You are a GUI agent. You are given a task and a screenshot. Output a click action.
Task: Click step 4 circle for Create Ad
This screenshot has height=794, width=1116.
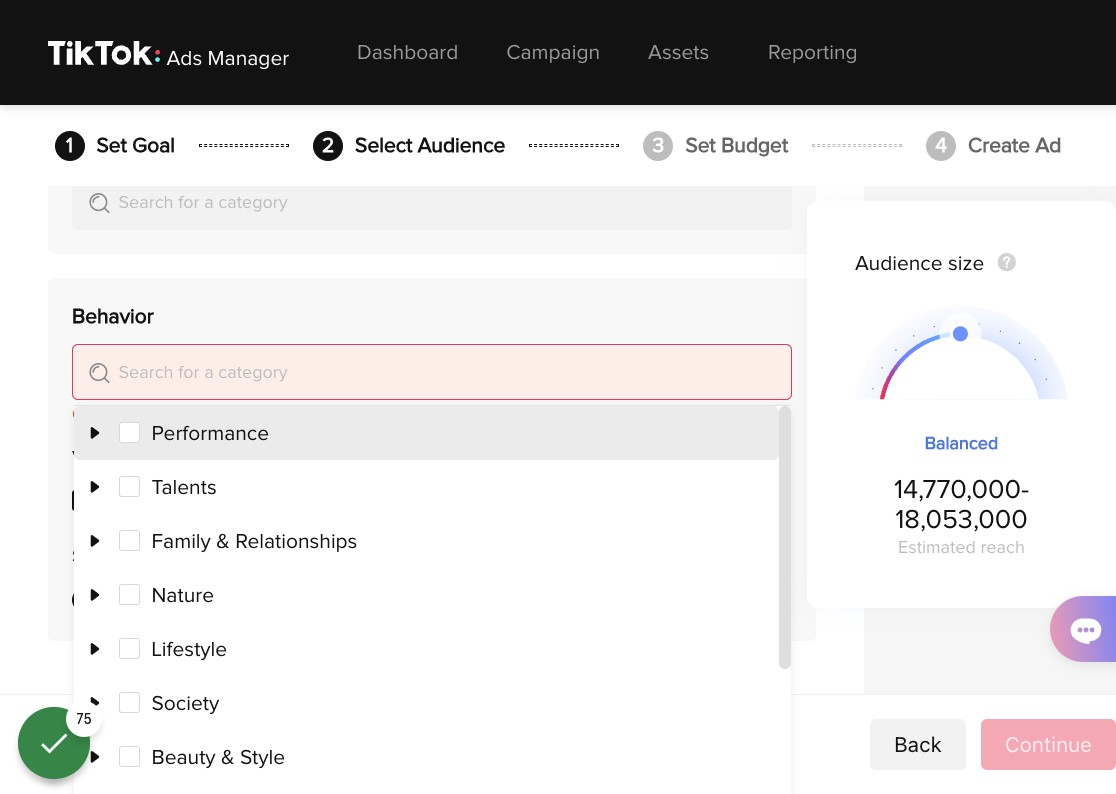940,146
